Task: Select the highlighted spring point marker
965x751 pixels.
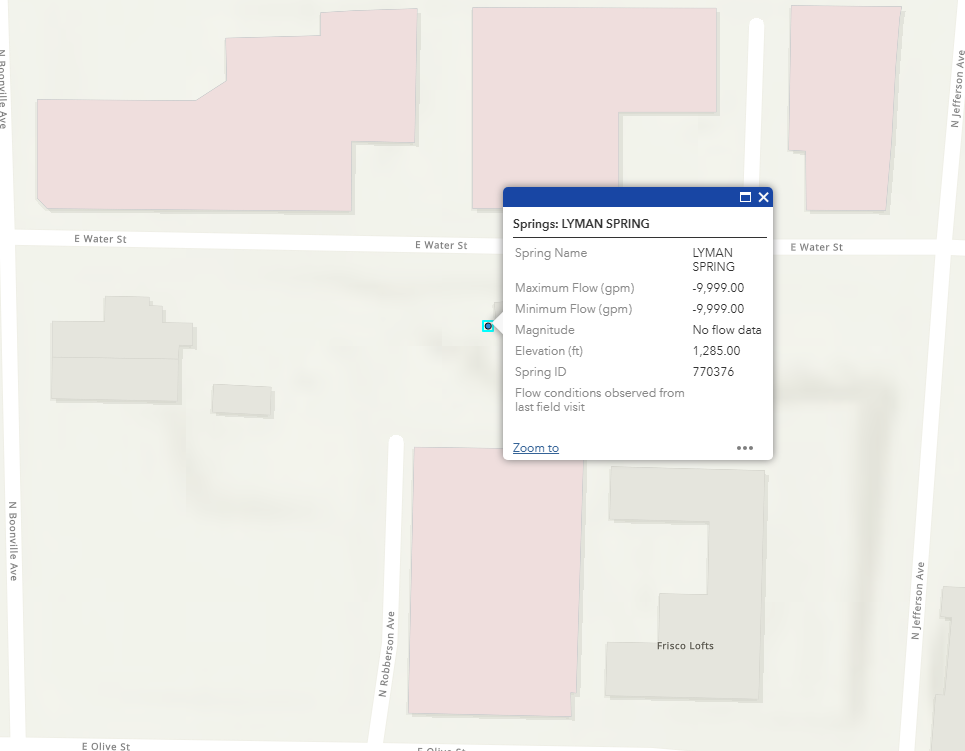Action: (488, 326)
